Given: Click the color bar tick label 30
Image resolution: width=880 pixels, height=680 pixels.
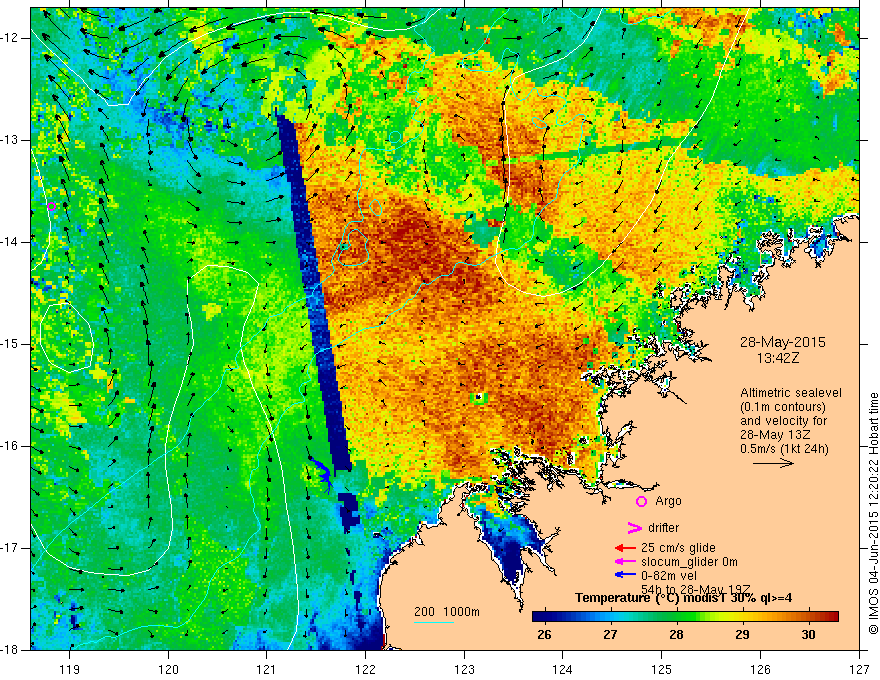Looking at the screenshot, I should click(x=808, y=635).
